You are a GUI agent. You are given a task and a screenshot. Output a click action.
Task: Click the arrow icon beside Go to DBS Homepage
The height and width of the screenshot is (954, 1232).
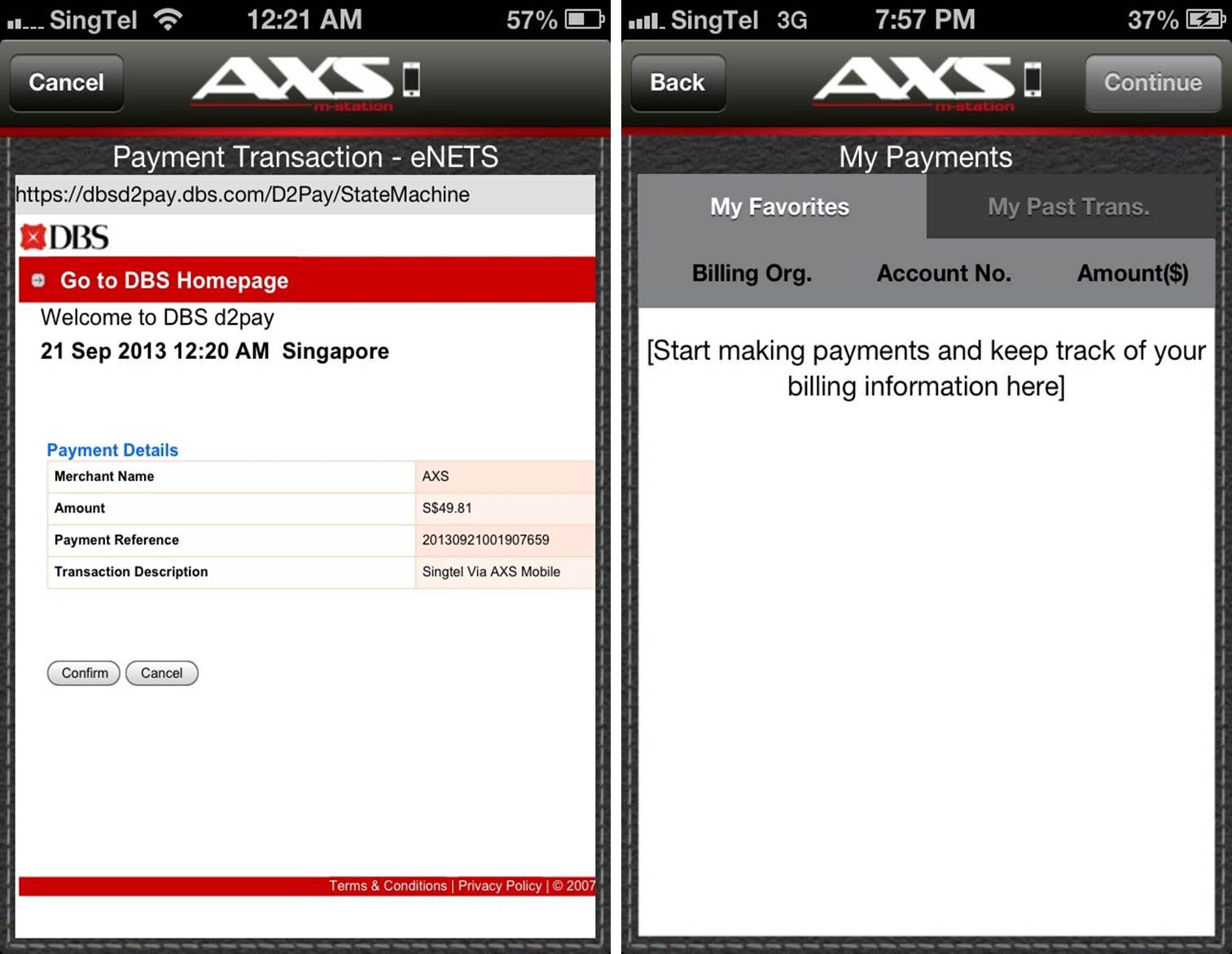(x=38, y=281)
